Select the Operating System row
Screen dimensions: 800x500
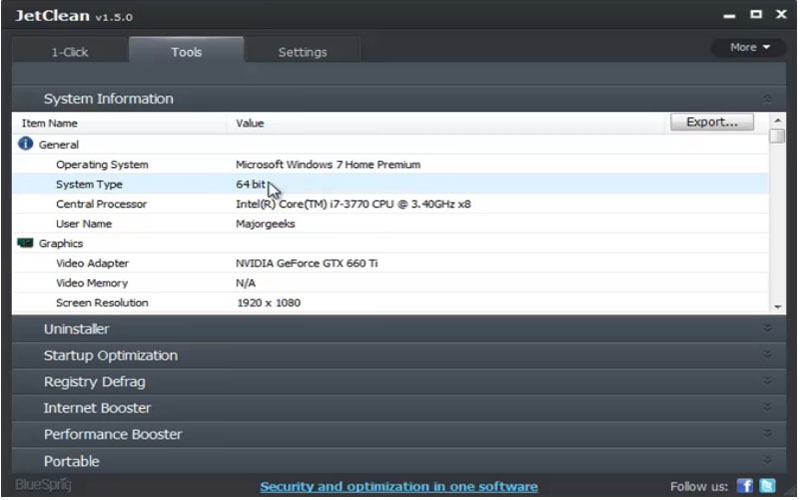391,164
